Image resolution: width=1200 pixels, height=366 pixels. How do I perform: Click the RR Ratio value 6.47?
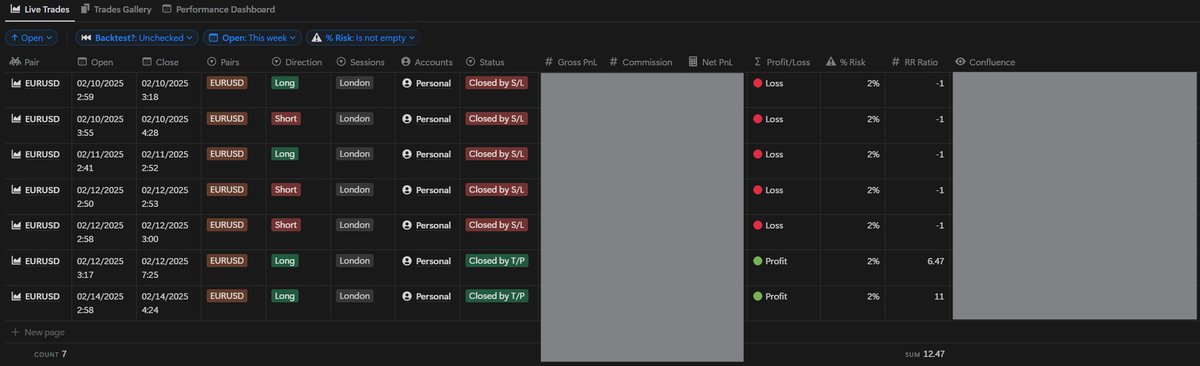pyautogui.click(x=935, y=261)
